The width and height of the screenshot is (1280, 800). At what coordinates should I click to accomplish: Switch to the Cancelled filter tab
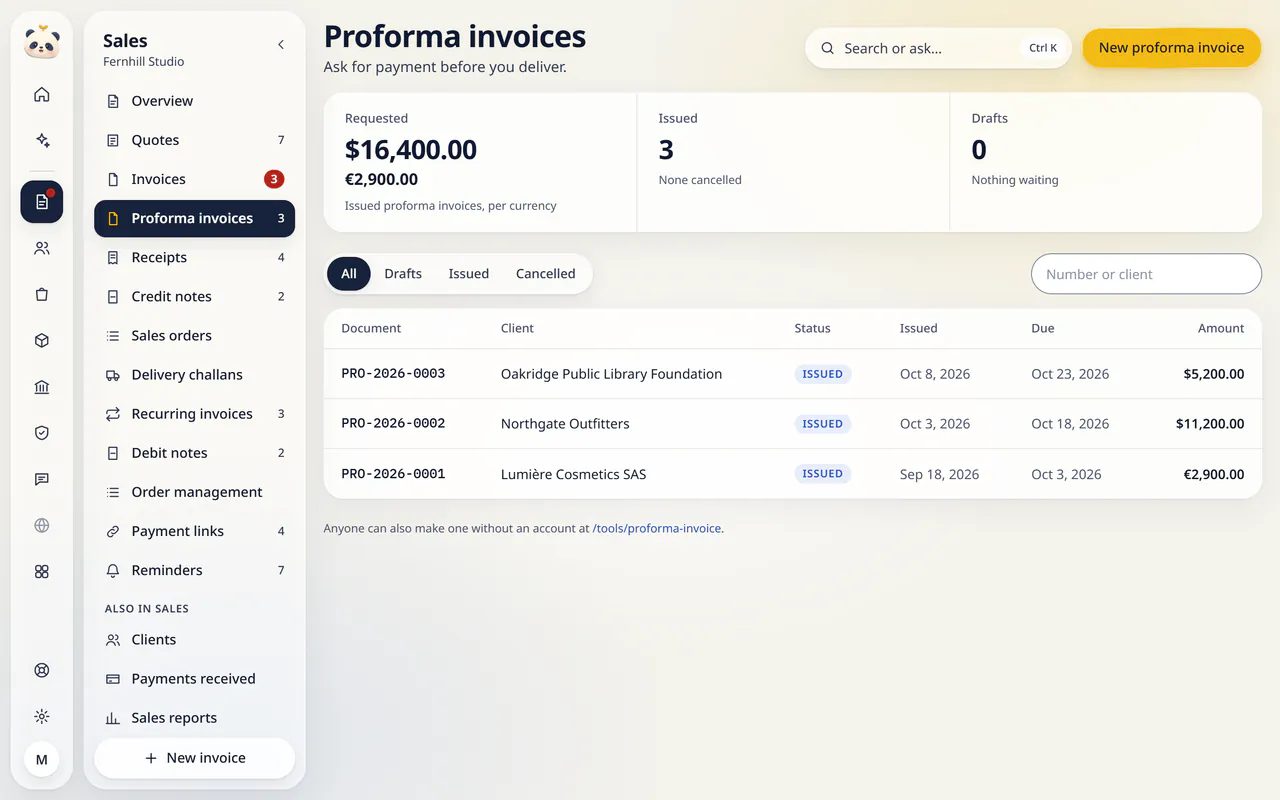click(546, 274)
